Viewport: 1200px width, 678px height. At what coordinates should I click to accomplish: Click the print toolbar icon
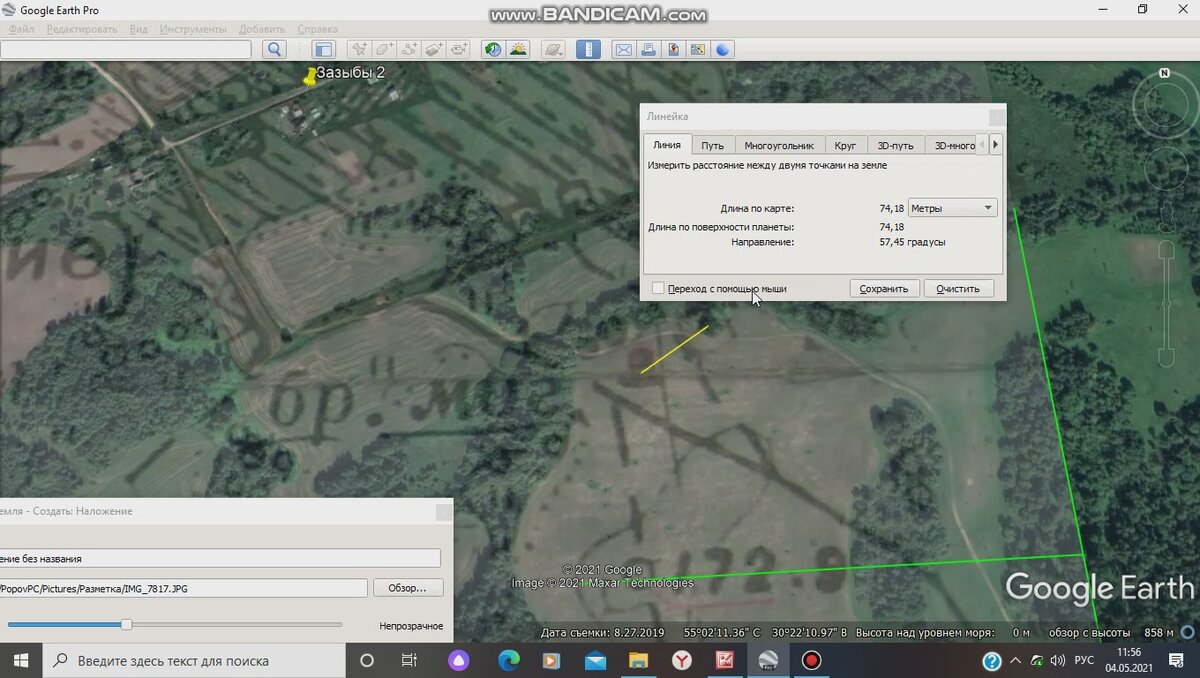648,49
